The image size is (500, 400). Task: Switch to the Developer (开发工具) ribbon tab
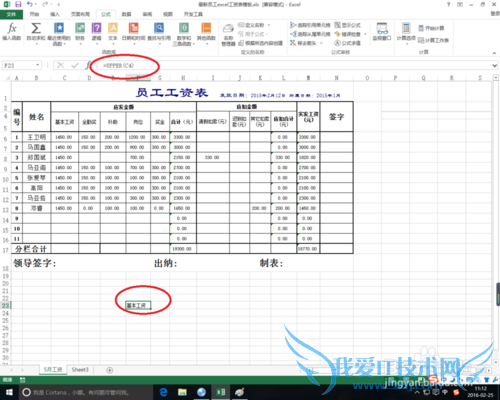[193, 14]
